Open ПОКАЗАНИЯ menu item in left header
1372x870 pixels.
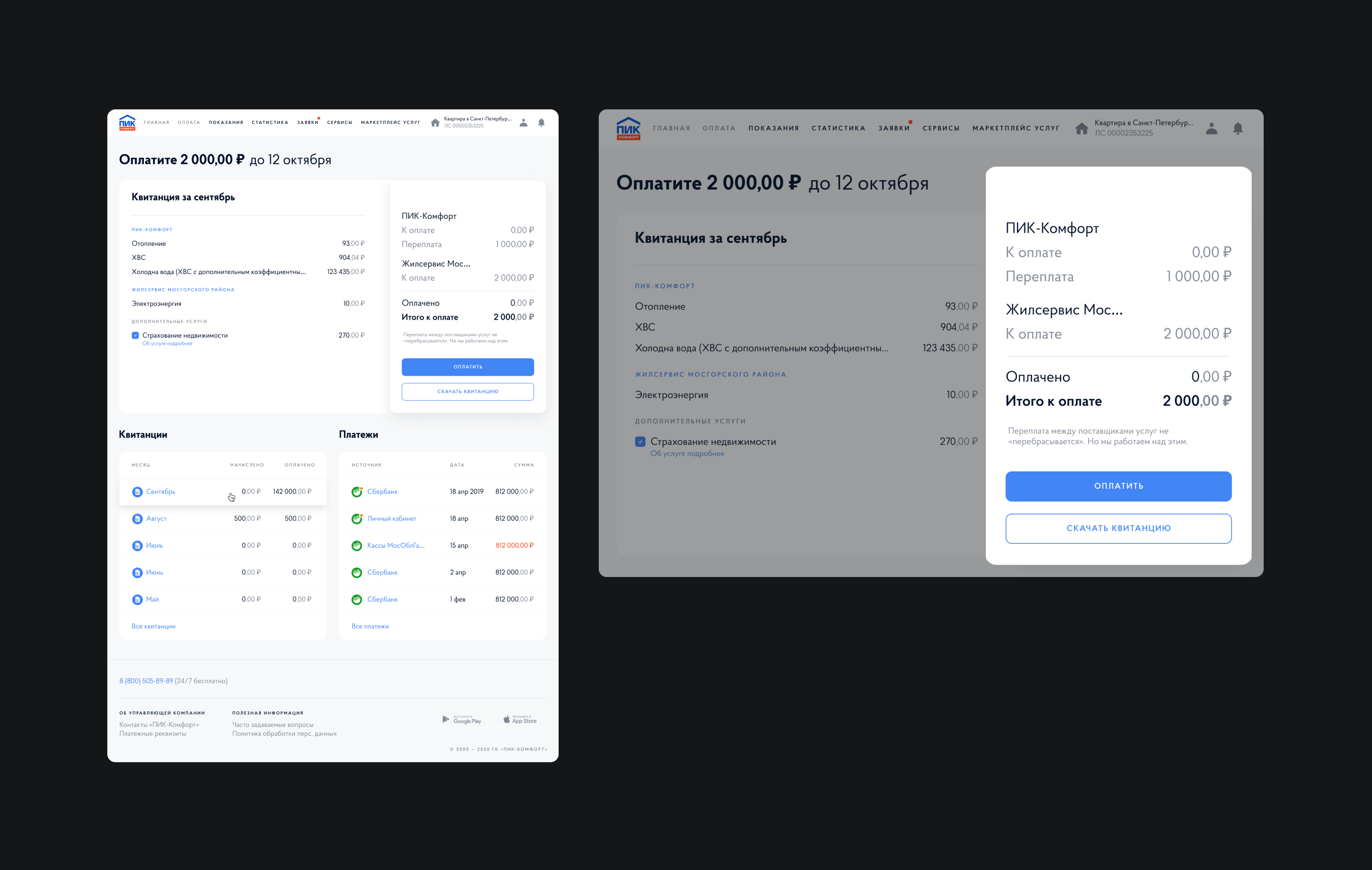coord(226,122)
